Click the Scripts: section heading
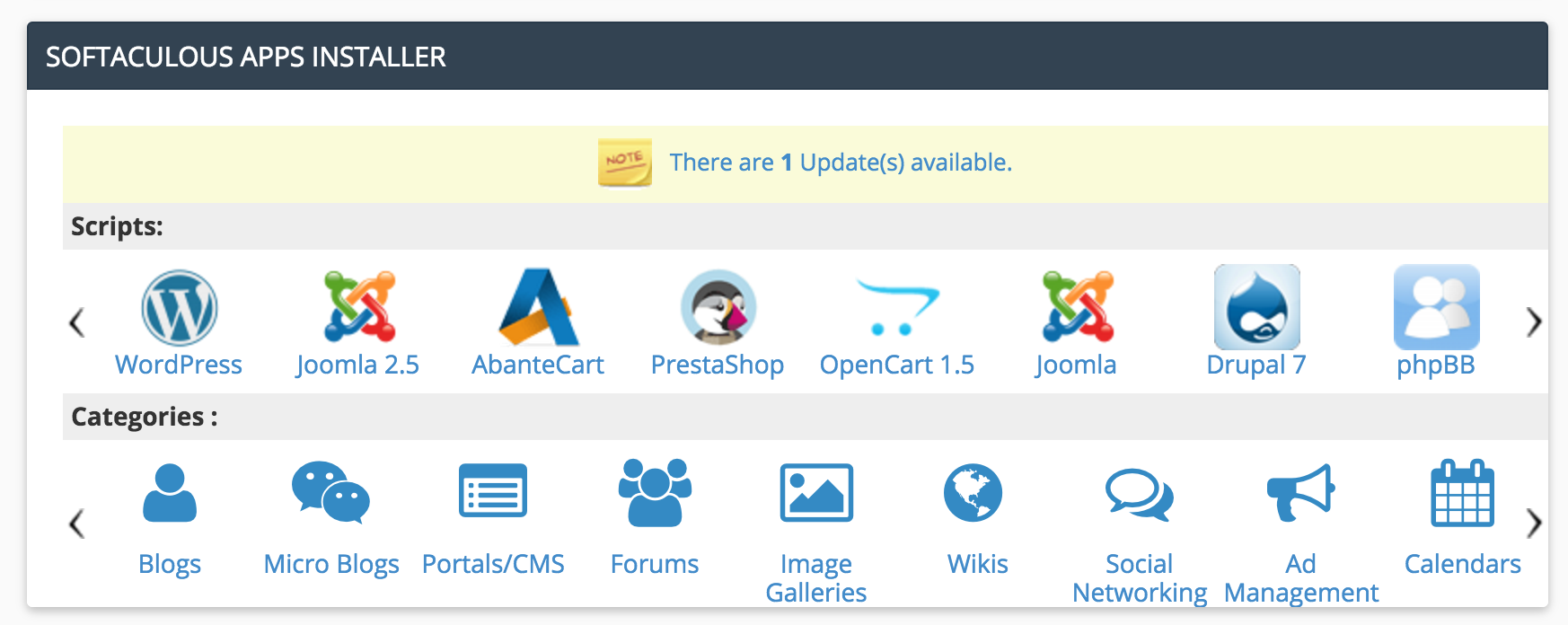The image size is (1568, 625). click(x=117, y=226)
